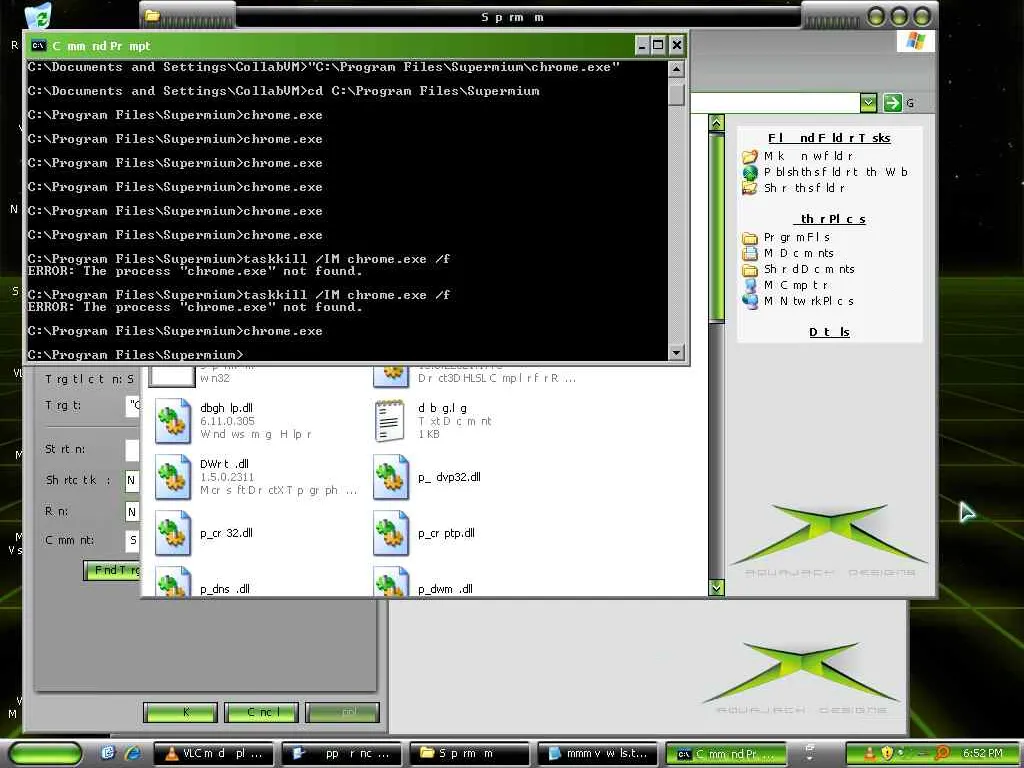
Task: Select the debug.log text document icon
Action: pos(391,421)
